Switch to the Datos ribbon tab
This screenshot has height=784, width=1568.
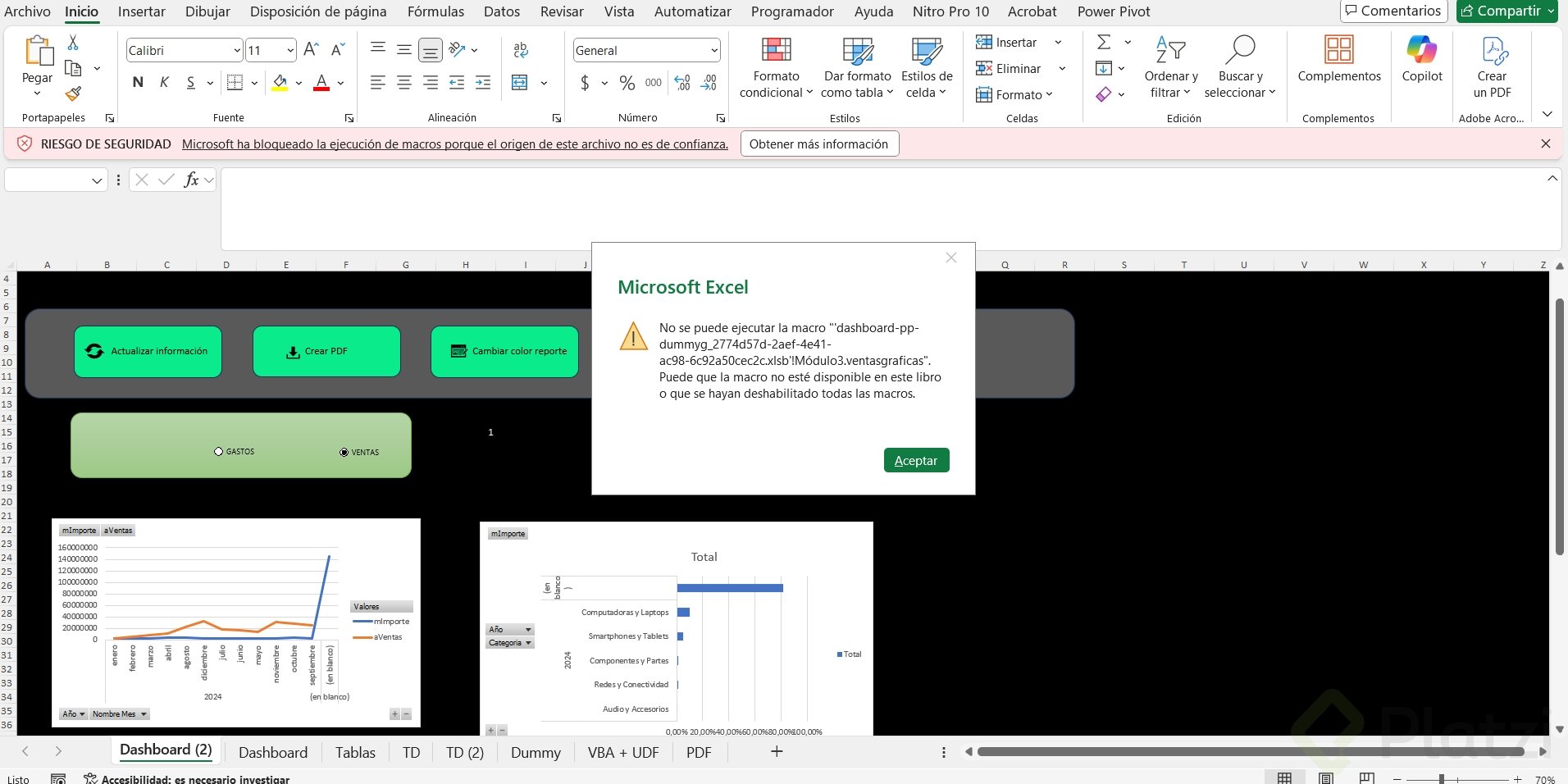pos(502,11)
